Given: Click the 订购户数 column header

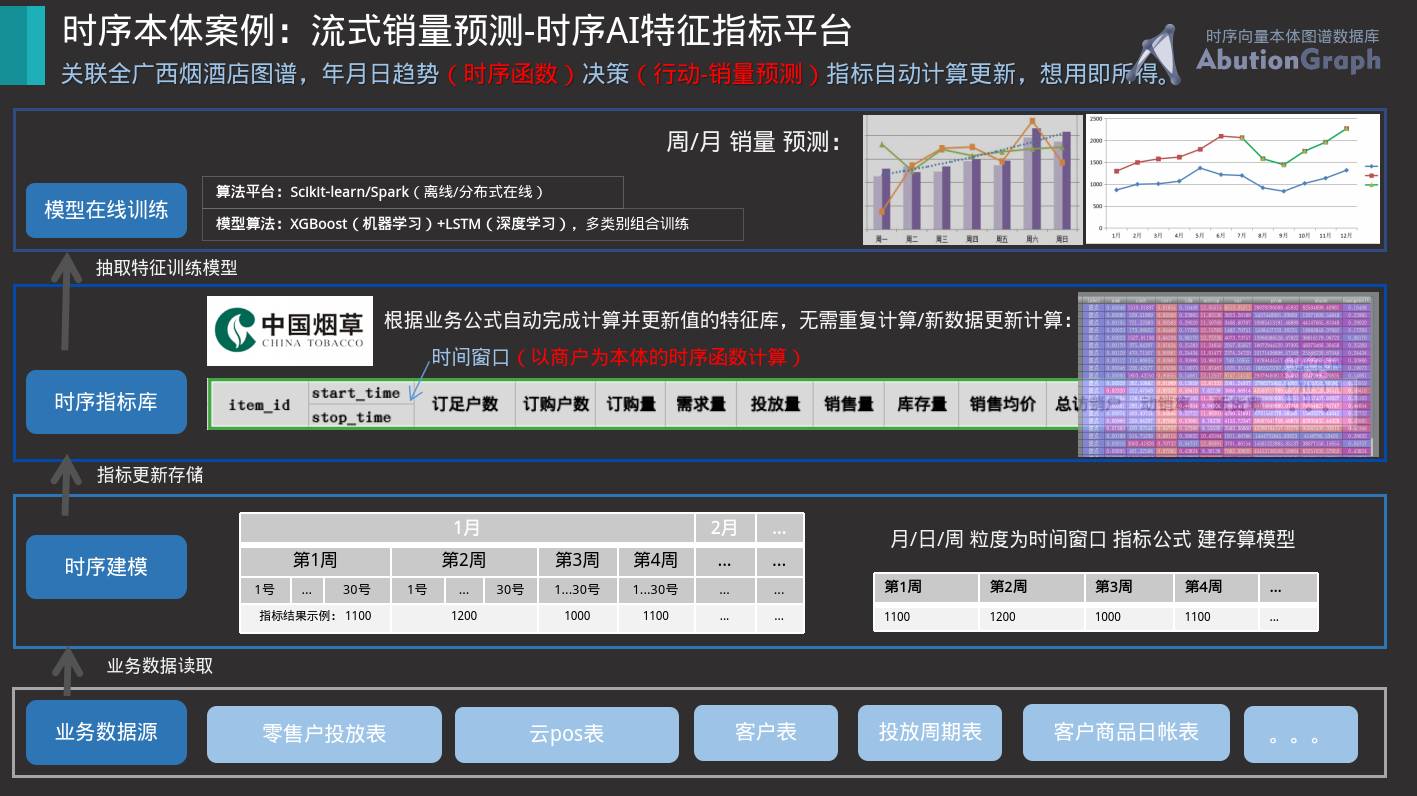Looking at the screenshot, I should 555,404.
